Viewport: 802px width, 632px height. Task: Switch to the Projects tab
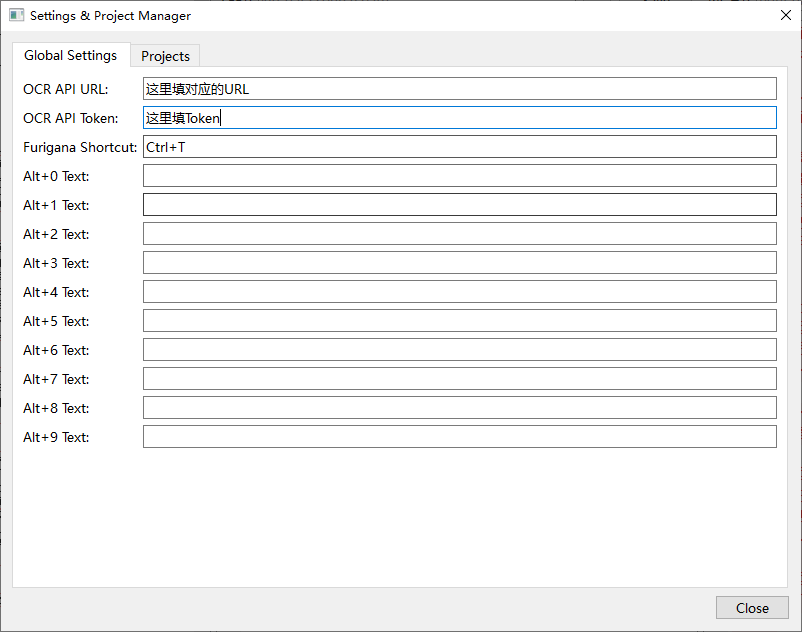pyautogui.click(x=165, y=56)
